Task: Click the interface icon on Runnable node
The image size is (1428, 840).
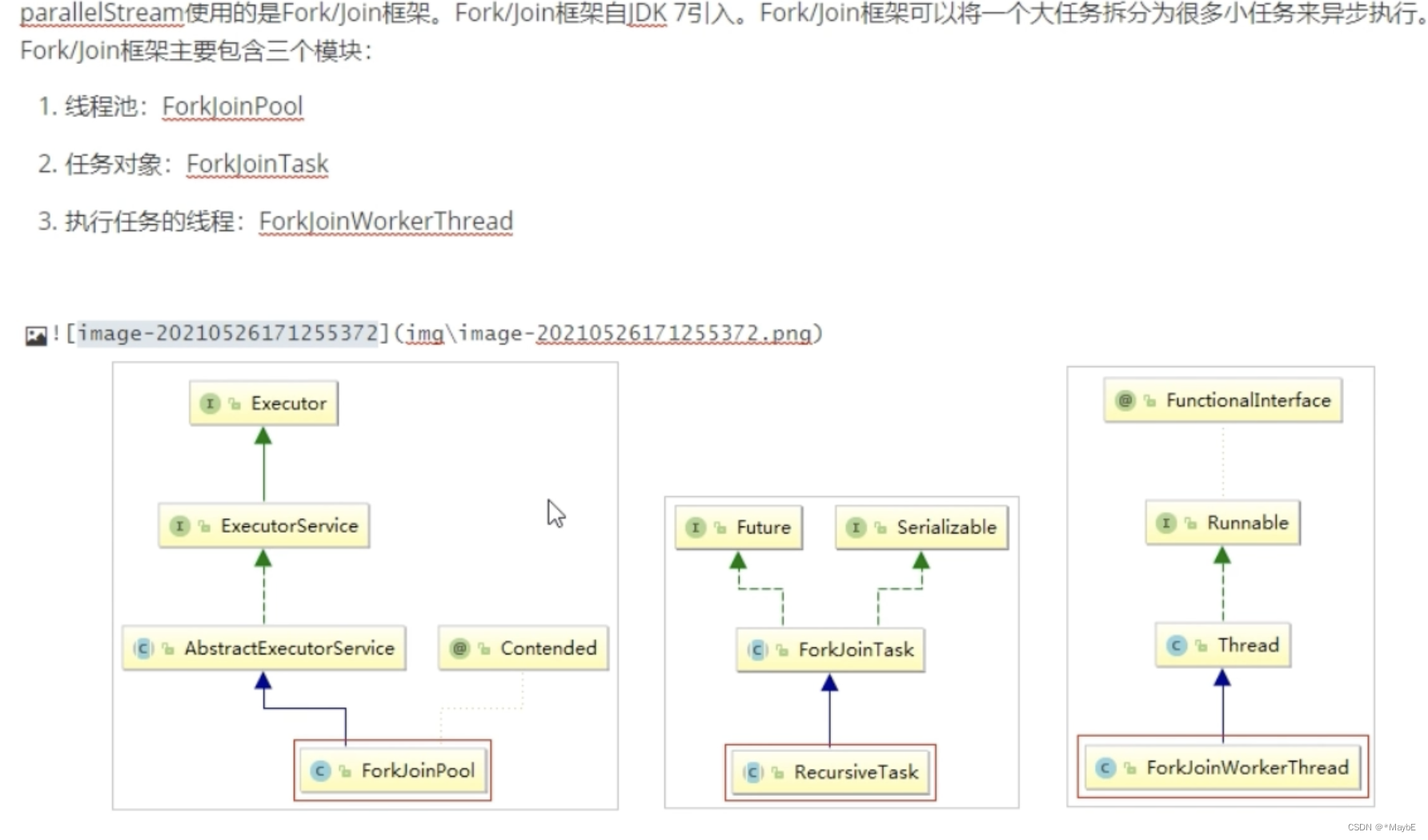Action: pyautogui.click(x=1166, y=522)
